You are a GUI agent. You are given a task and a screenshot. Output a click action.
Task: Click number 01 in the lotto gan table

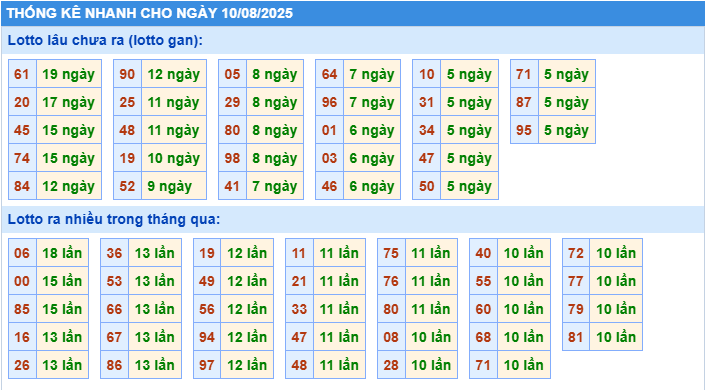330,130
